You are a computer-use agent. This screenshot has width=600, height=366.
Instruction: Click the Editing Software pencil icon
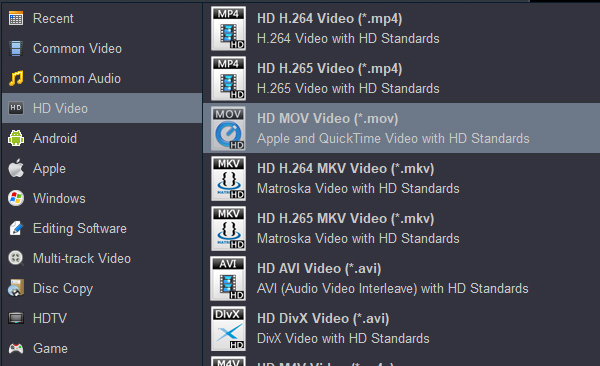16,228
